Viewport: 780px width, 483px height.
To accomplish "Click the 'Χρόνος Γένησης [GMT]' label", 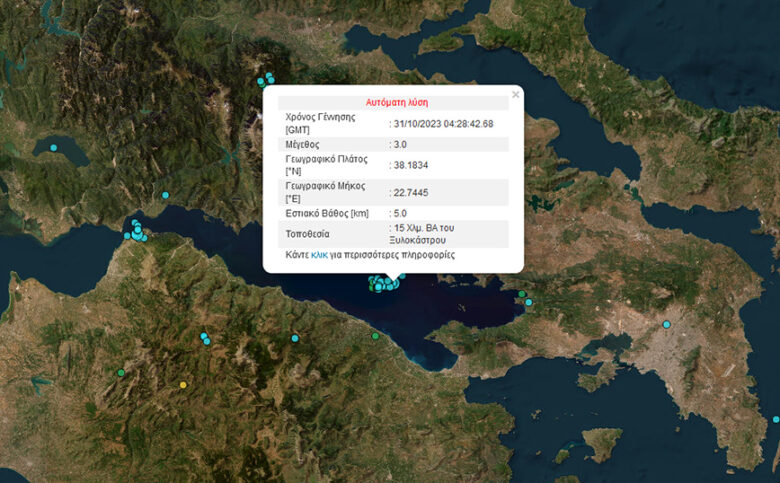I will 320,123.
